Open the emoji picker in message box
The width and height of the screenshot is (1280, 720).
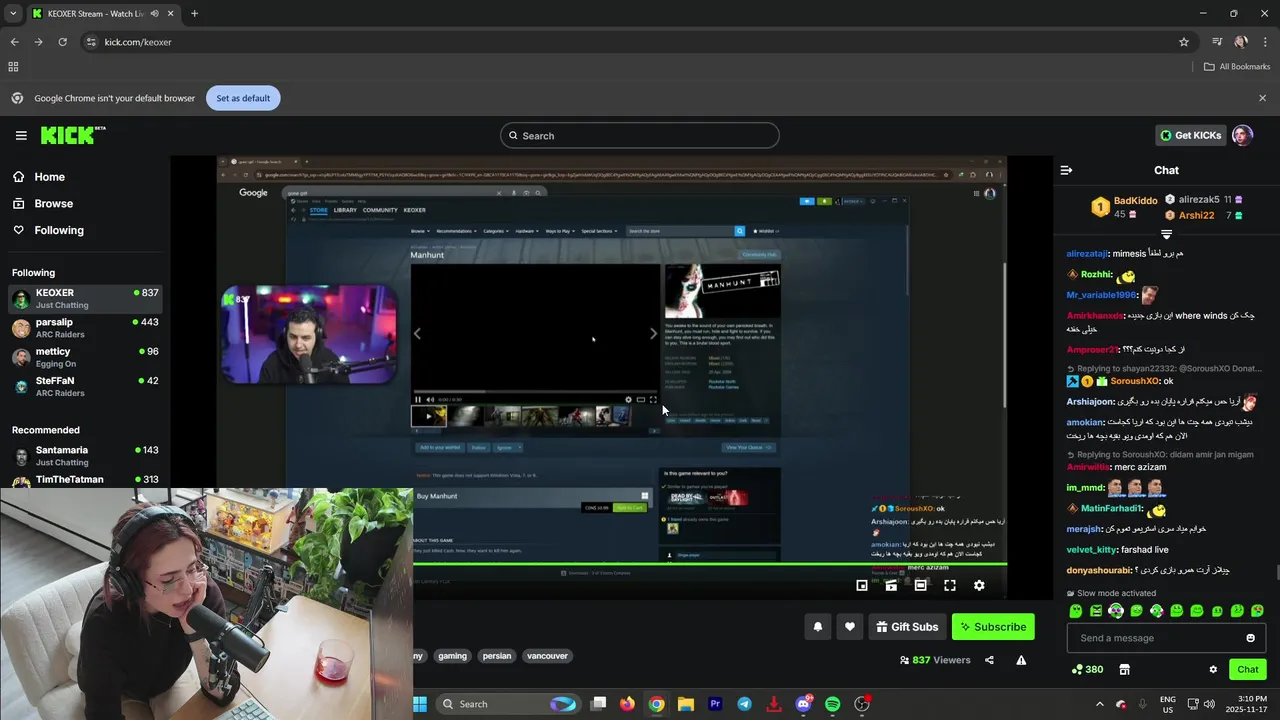click(x=1250, y=638)
